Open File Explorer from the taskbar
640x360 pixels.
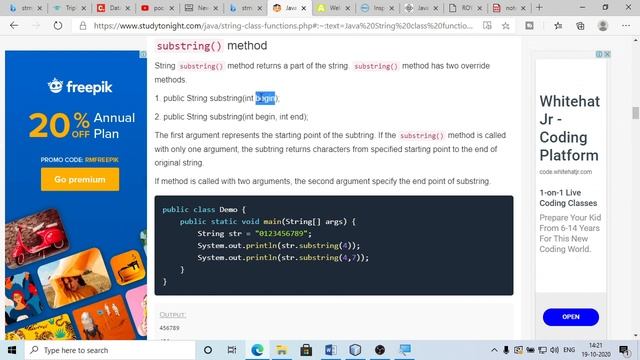pos(282,350)
